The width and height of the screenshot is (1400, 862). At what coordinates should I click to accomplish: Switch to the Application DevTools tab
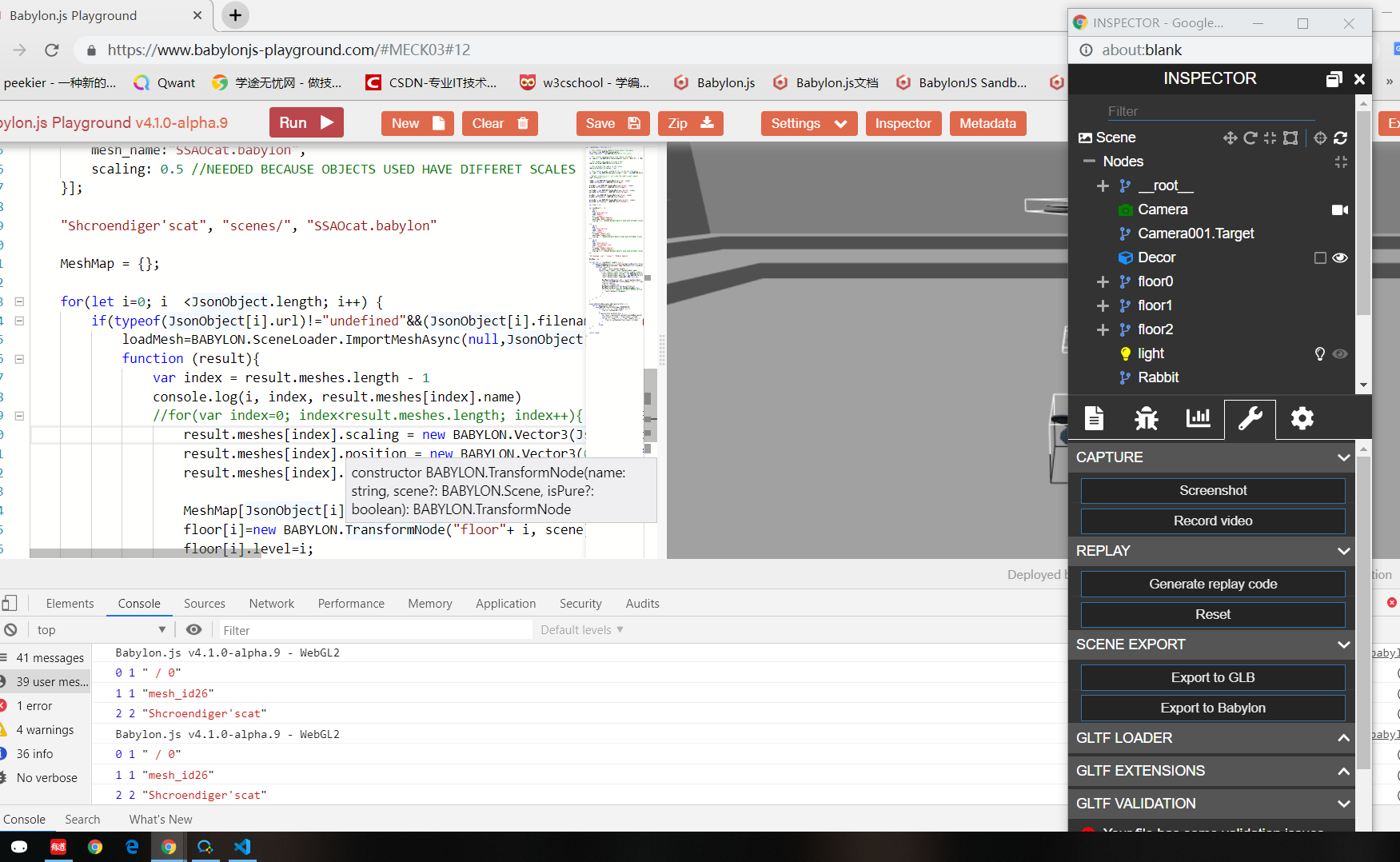coord(506,604)
